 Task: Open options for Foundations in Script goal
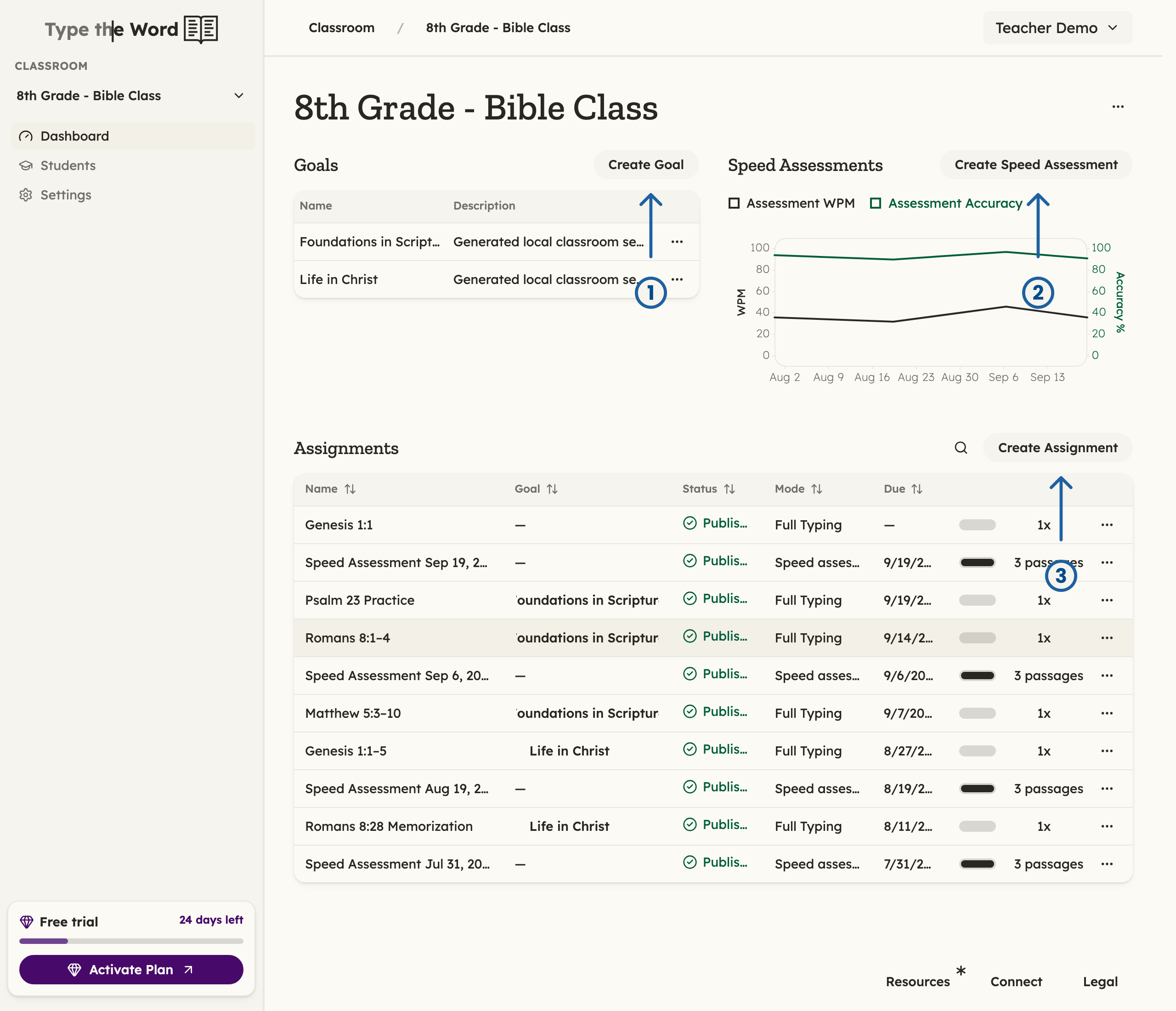[677, 242]
